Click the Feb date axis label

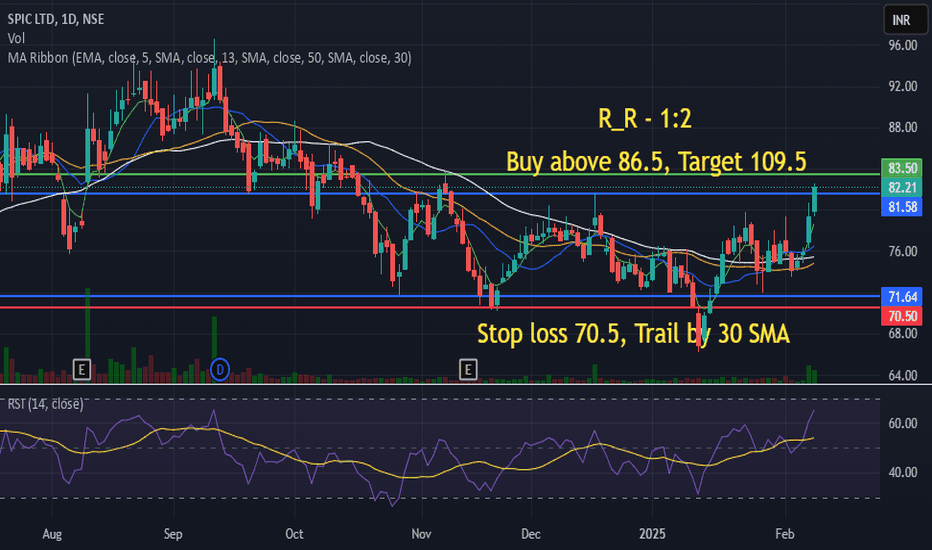[785, 534]
